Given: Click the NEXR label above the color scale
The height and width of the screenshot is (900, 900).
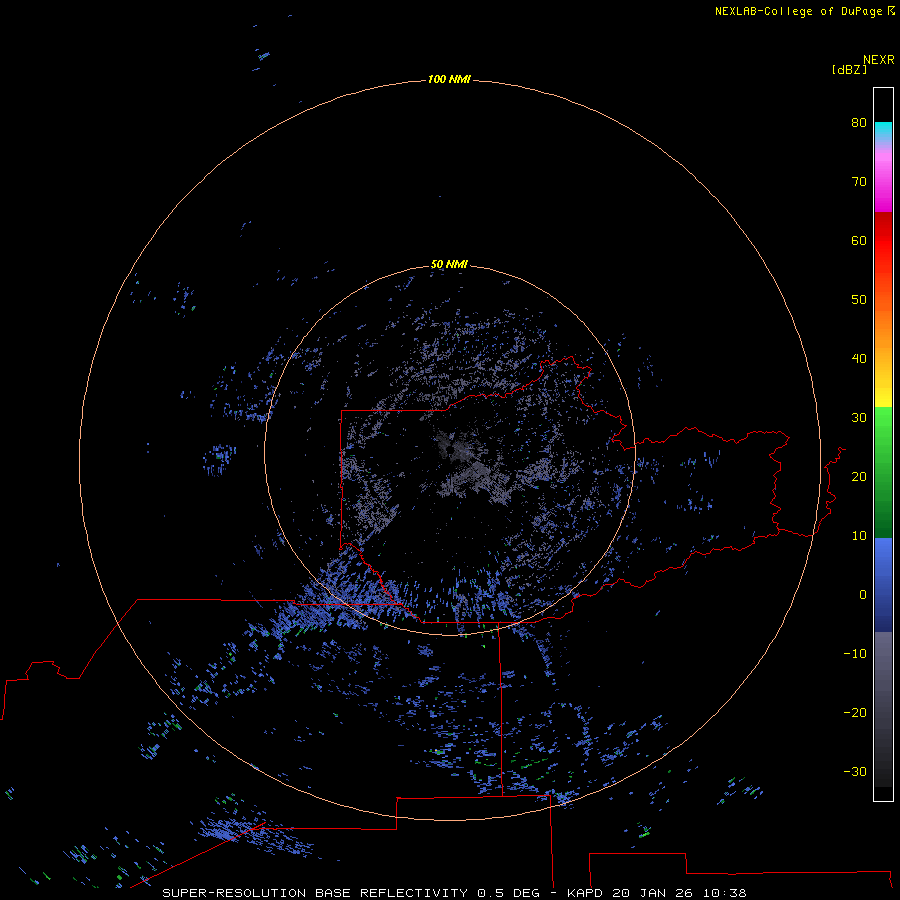Looking at the screenshot, I should pyautogui.click(x=878, y=60).
